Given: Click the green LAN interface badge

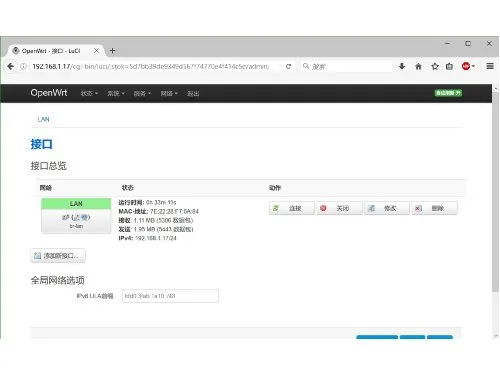Looking at the screenshot, I should coord(76,204).
